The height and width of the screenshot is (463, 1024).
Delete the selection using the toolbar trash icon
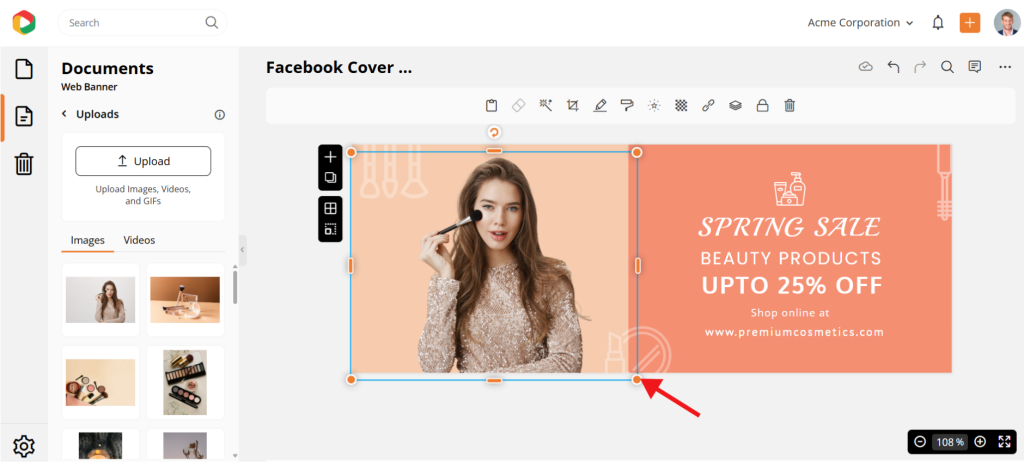(789, 105)
